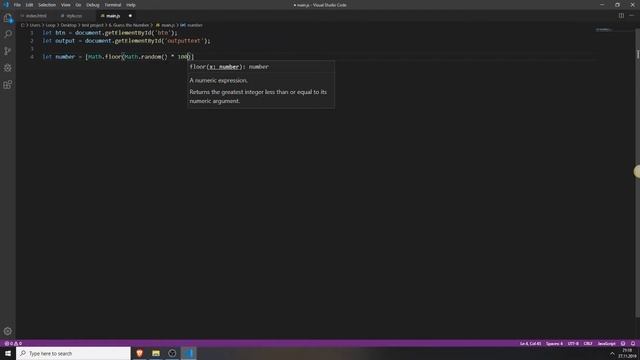Open File Explorer from the taskbar
640x360 pixels.
tap(156, 353)
